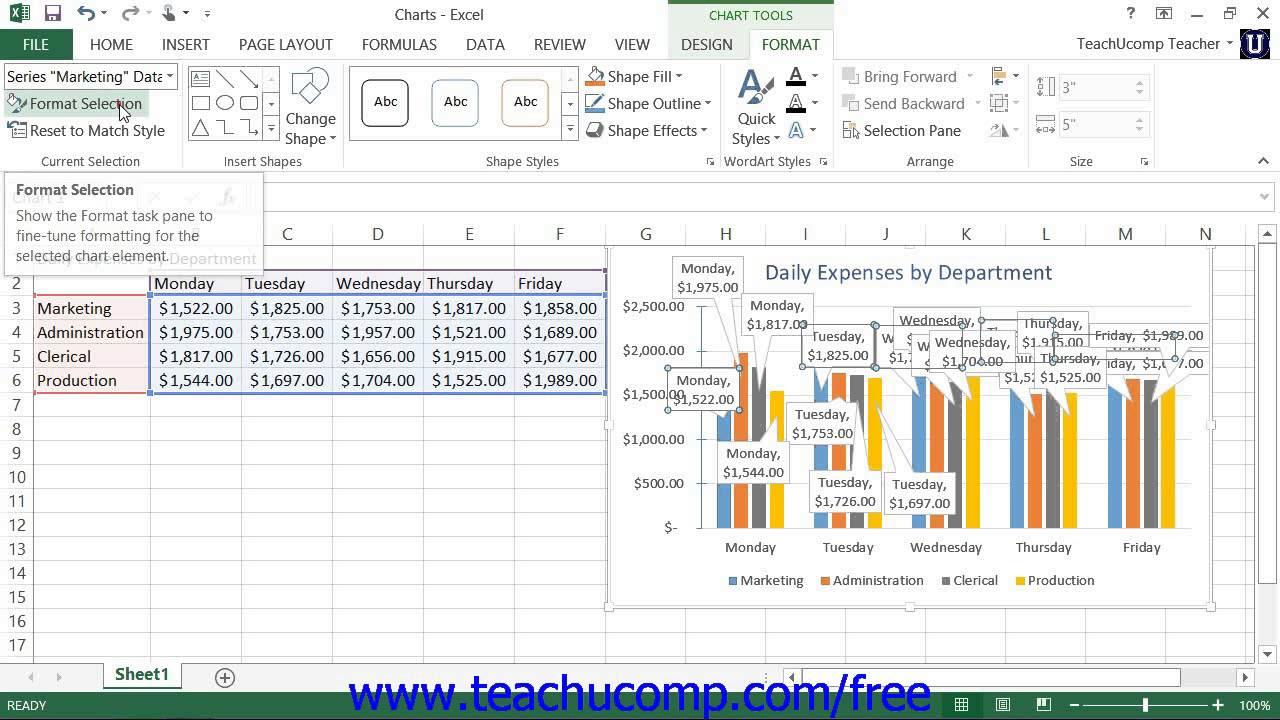
Task: Switch to Page Layout view in status bar
Action: (x=1003, y=705)
